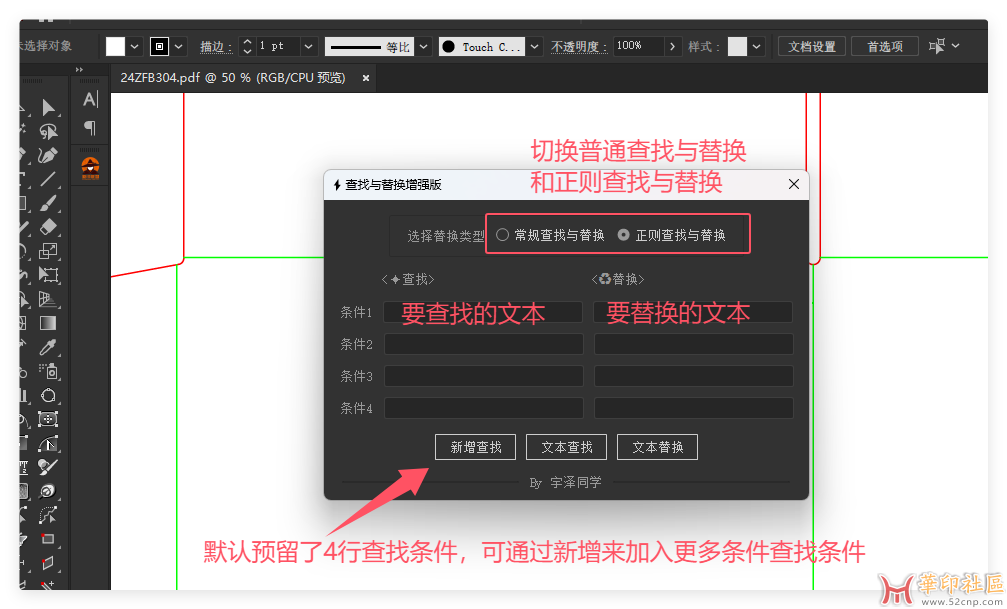Click the 条件3 replace text field

(x=694, y=376)
